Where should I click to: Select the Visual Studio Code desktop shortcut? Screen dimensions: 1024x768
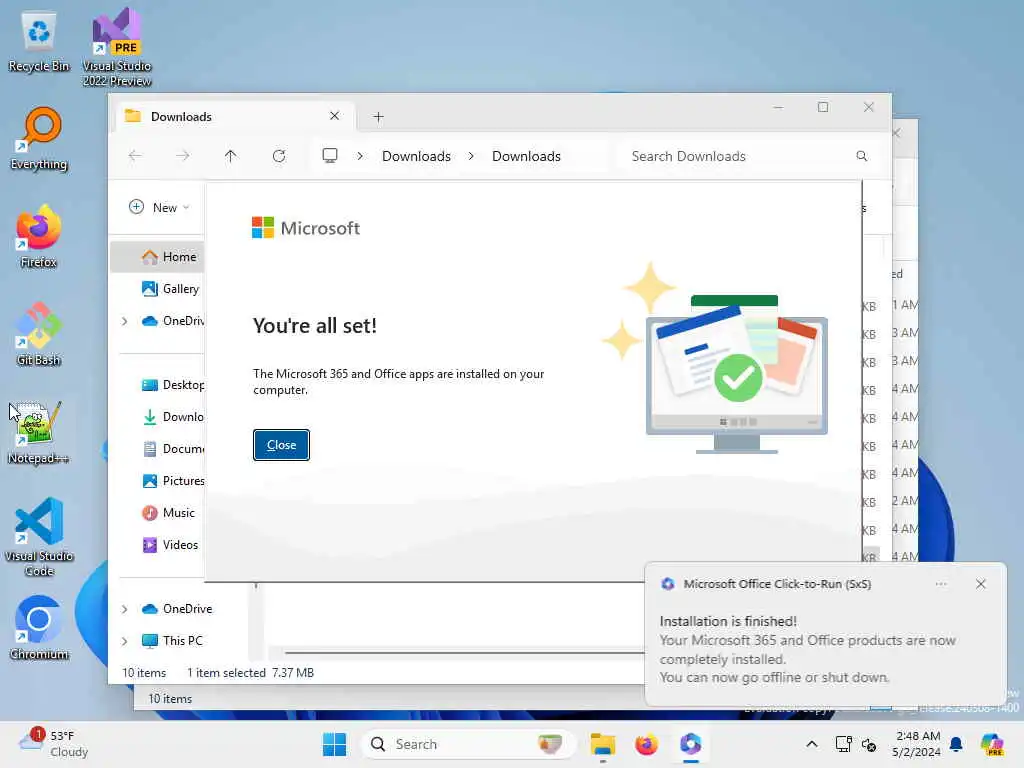(39, 537)
